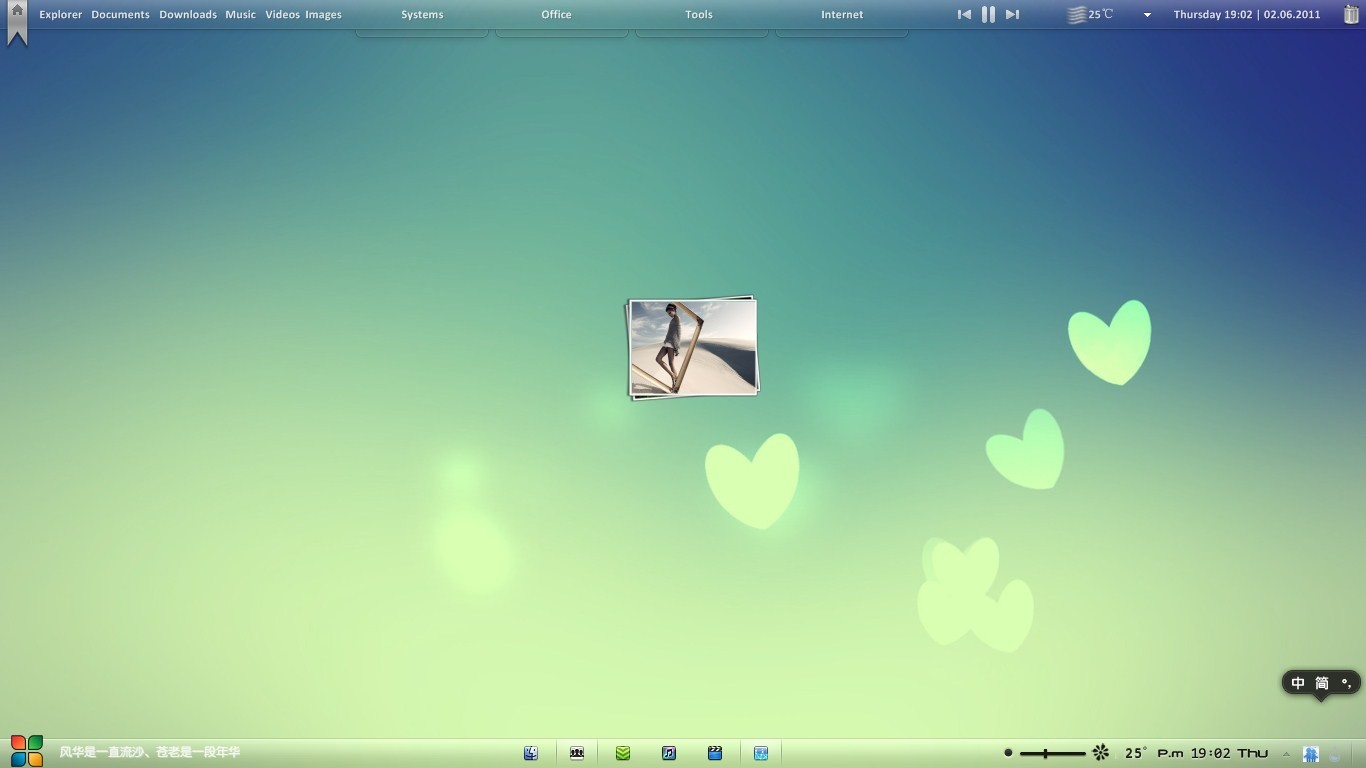This screenshot has height=768, width=1366.
Task: Open the Videos shortcut
Action: point(282,15)
